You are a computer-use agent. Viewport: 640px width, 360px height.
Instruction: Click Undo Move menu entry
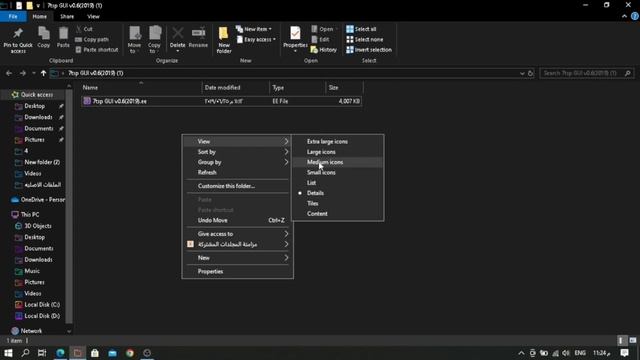pos(238,220)
